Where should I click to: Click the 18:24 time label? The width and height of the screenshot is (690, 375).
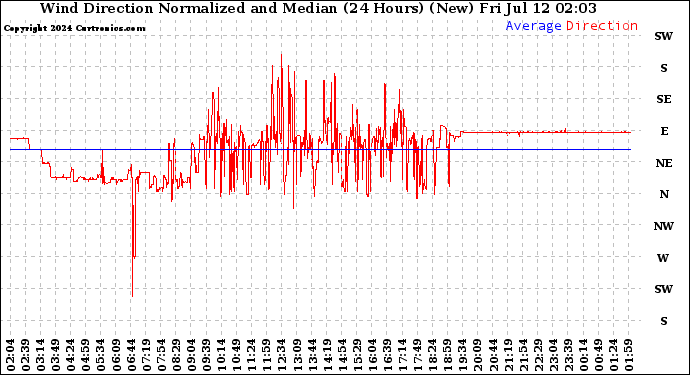pos(432,355)
